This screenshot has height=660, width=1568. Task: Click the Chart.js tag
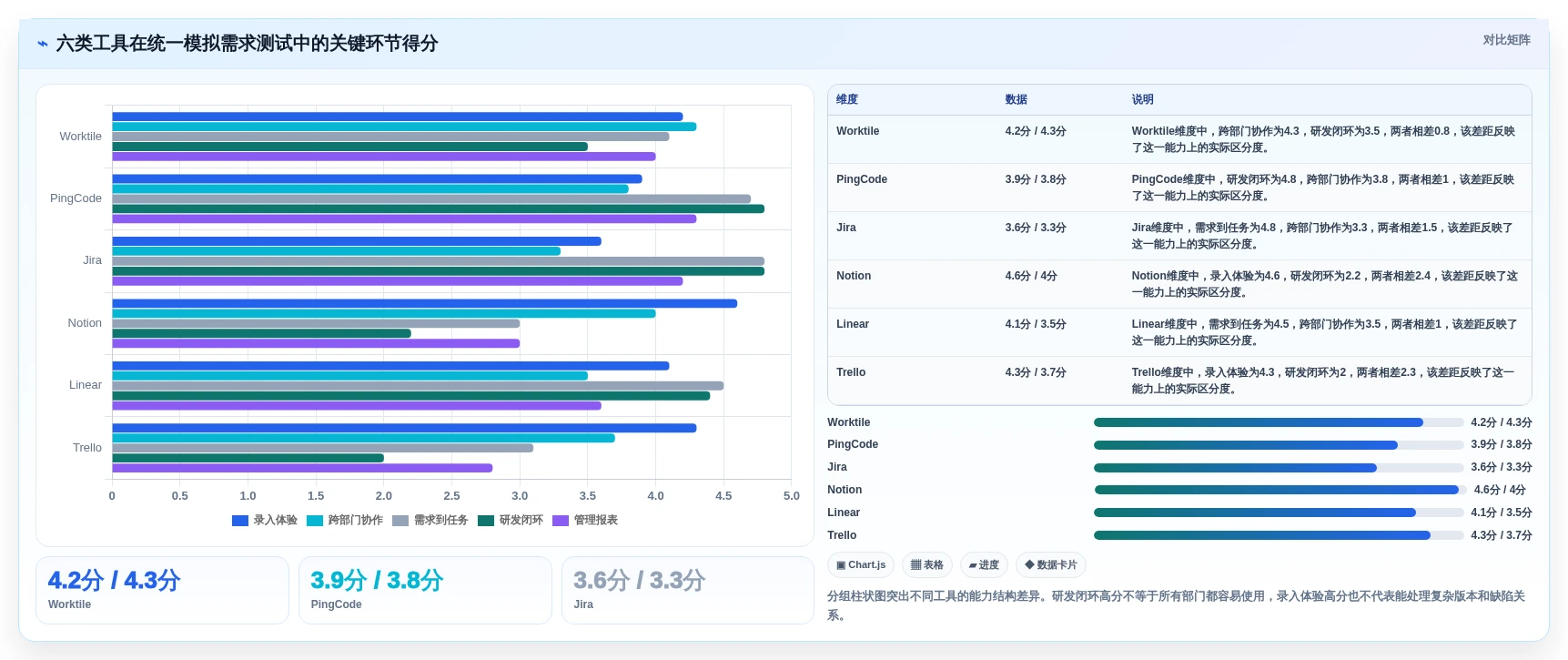pyautogui.click(x=861, y=565)
